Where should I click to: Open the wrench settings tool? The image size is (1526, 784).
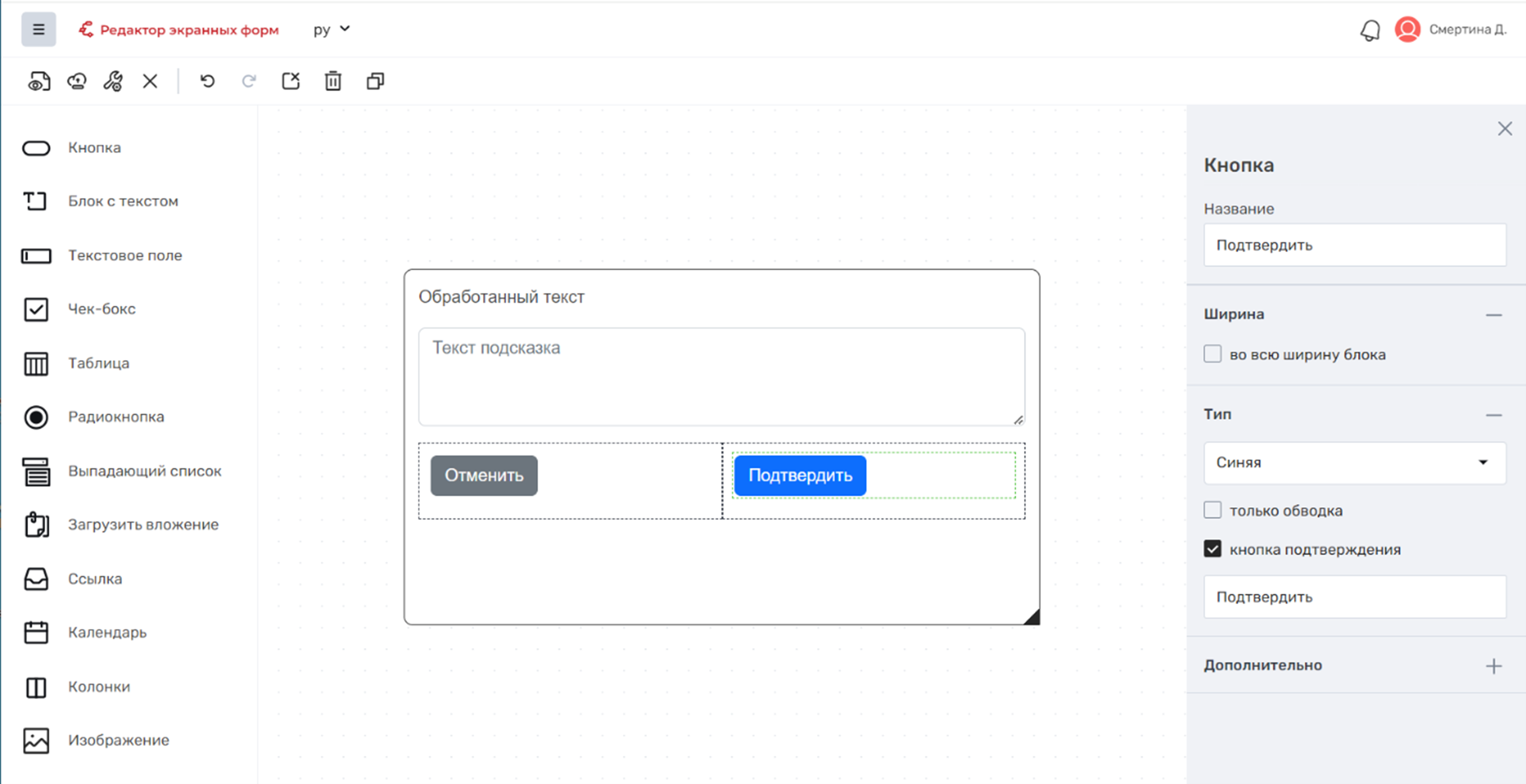(113, 81)
